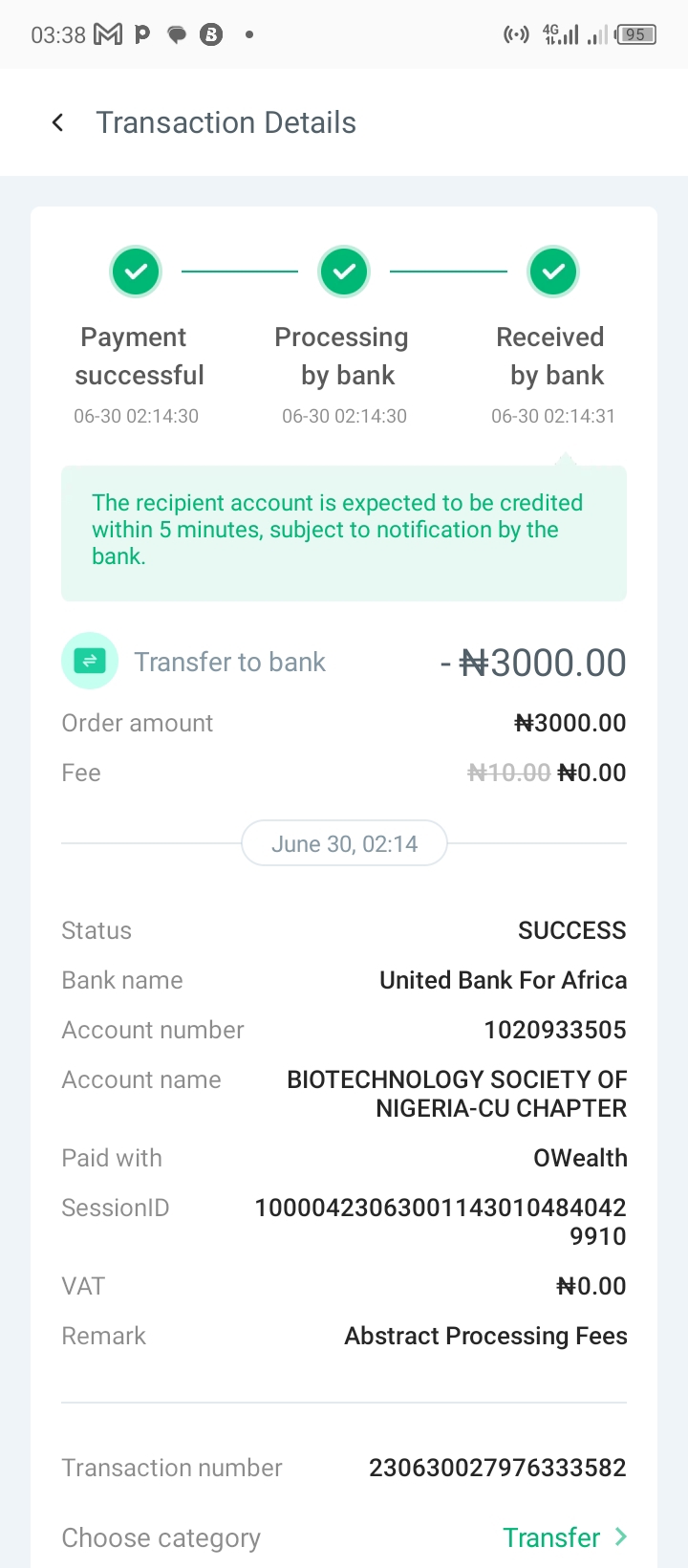Image resolution: width=688 pixels, height=1568 pixels.
Task: Tap the account number 1020933505
Action: (554, 1030)
